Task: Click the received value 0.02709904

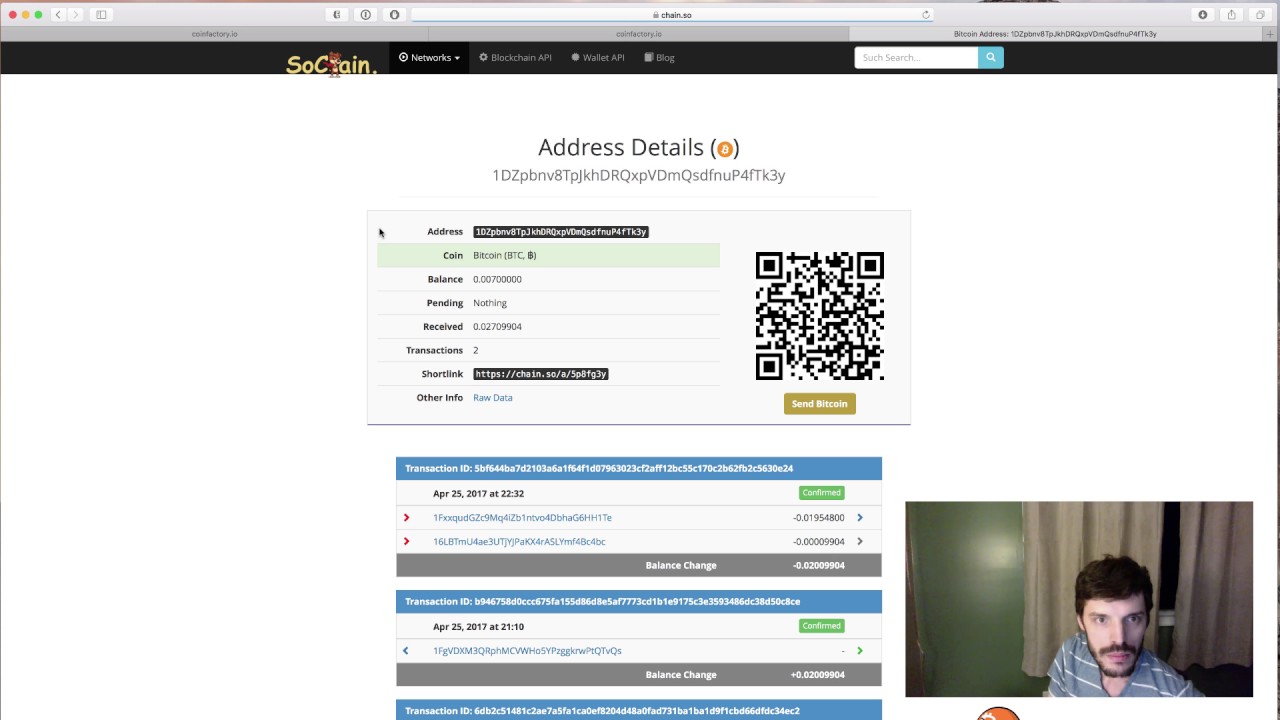Action: [497, 327]
